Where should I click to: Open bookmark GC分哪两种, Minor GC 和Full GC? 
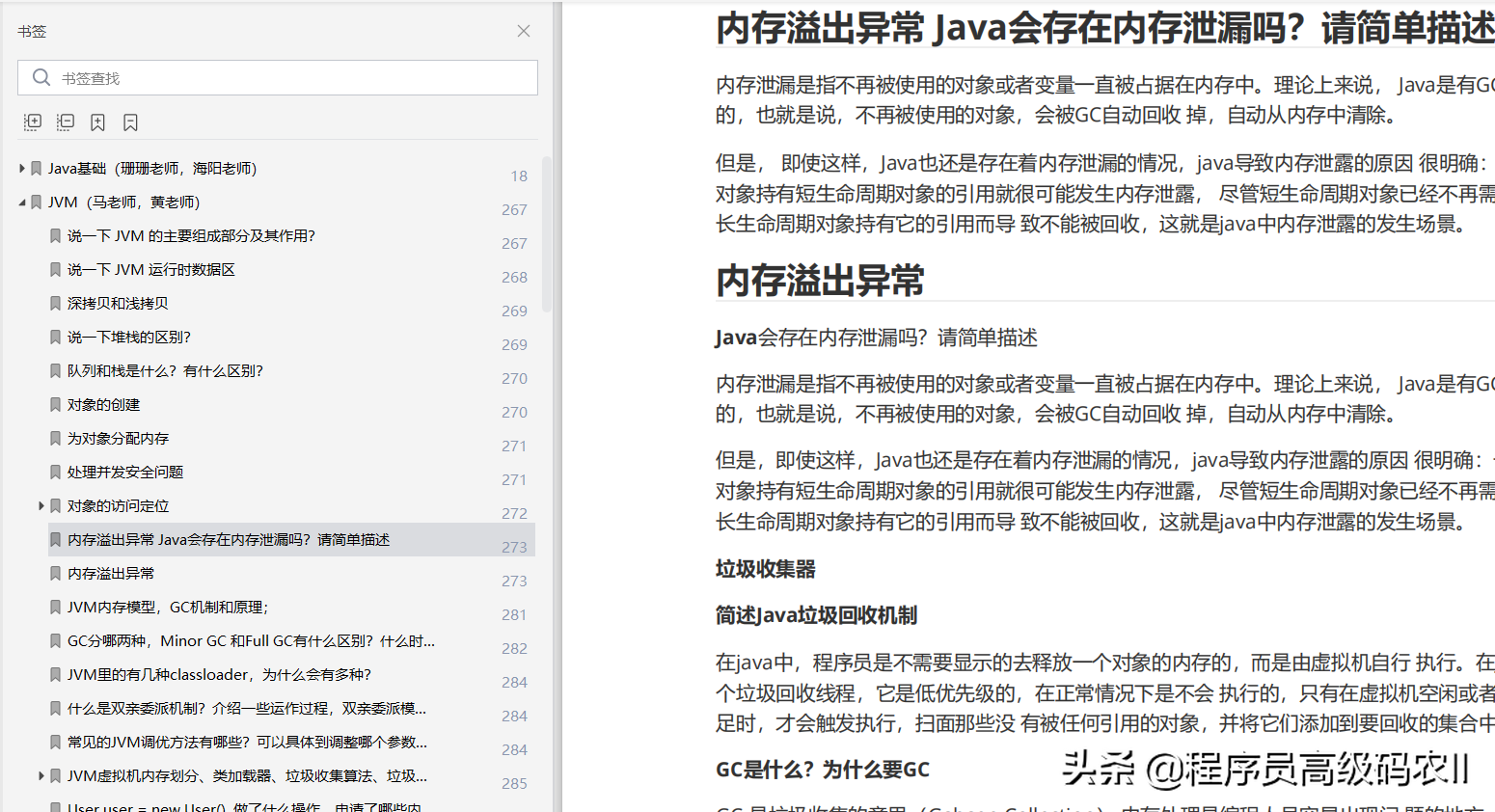pos(251,640)
